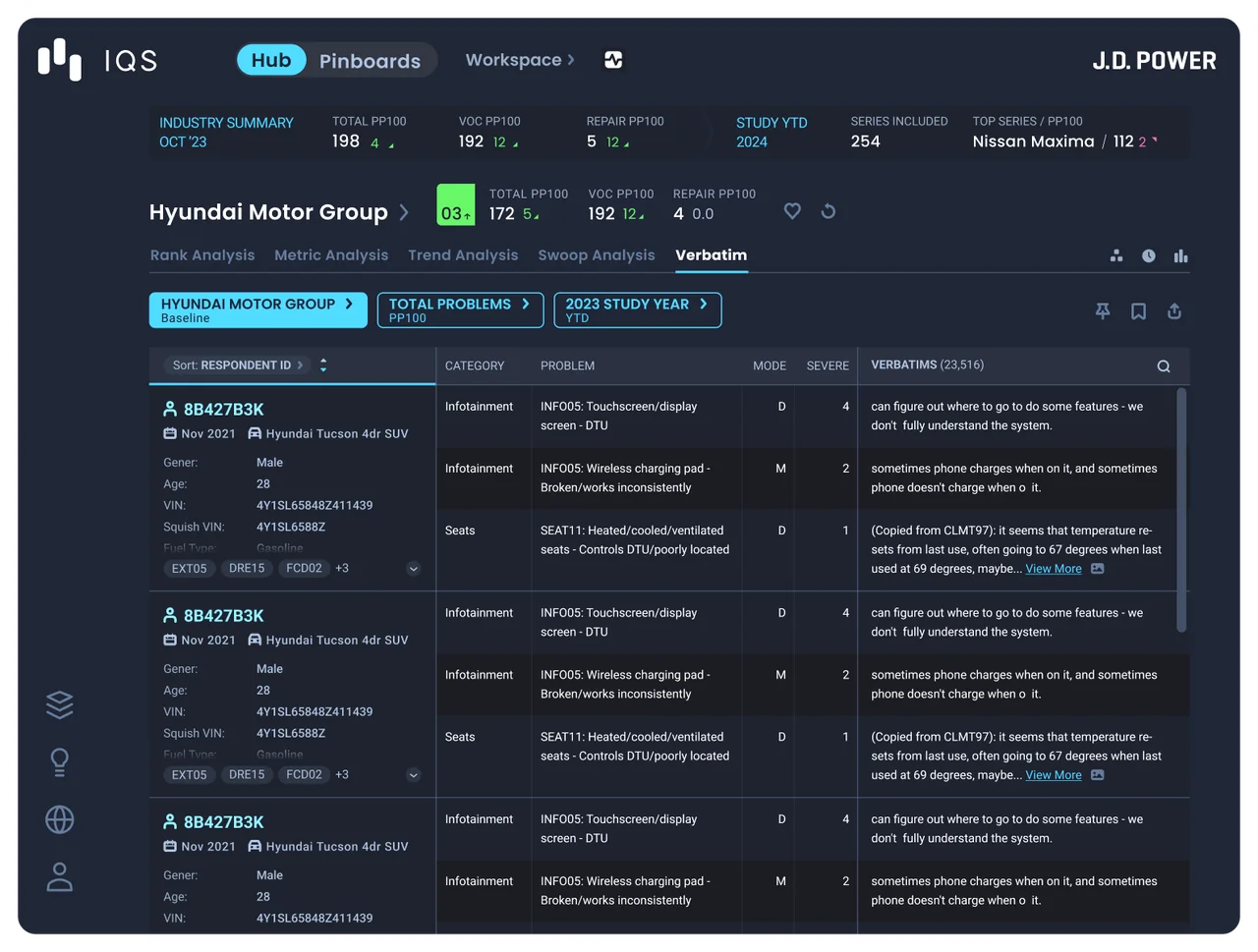Open the 2023 Study Year YTD filter
The image size is (1258, 952).
pos(638,310)
